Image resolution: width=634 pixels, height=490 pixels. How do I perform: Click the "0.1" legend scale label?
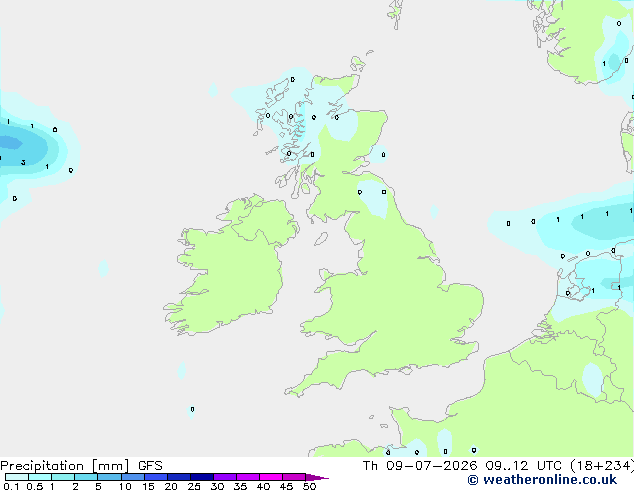(11, 486)
